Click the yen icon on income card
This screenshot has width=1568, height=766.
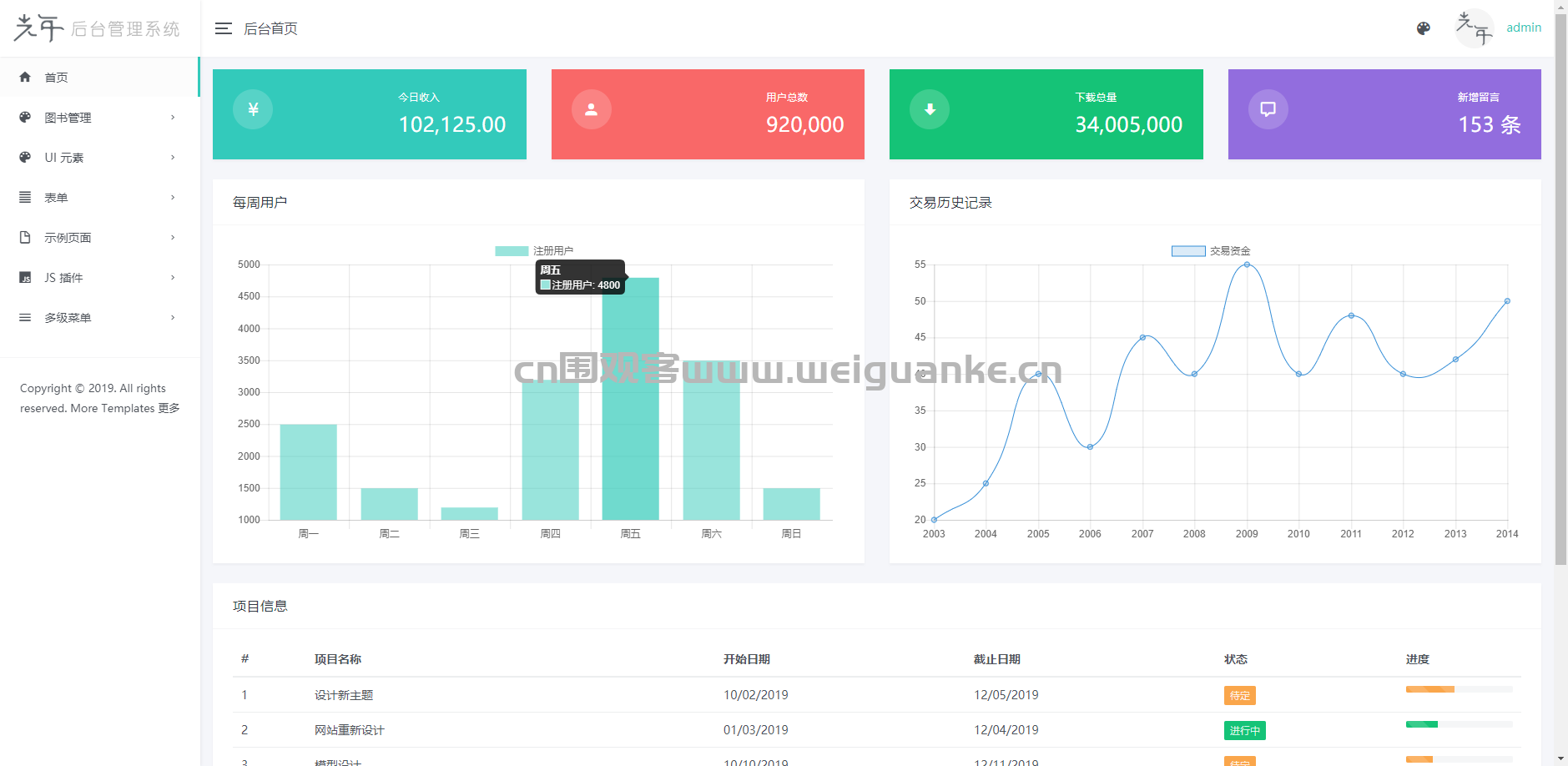coord(253,109)
